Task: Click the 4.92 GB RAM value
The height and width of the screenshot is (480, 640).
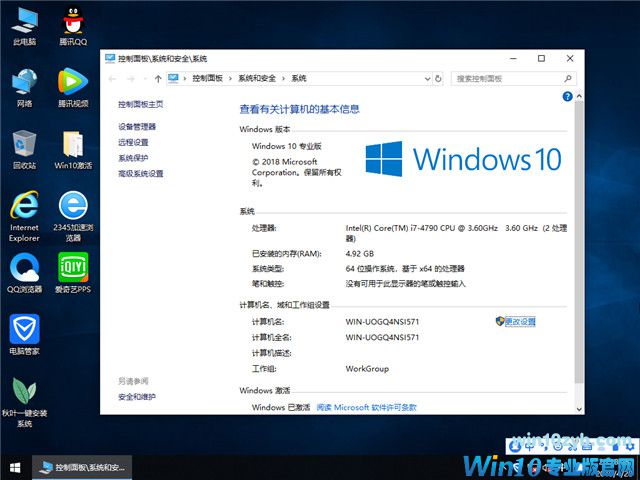Action: (360, 253)
